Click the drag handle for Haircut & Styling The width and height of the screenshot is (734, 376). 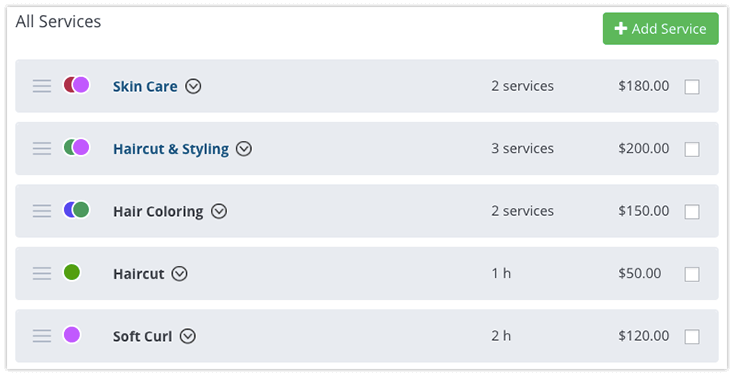point(42,148)
